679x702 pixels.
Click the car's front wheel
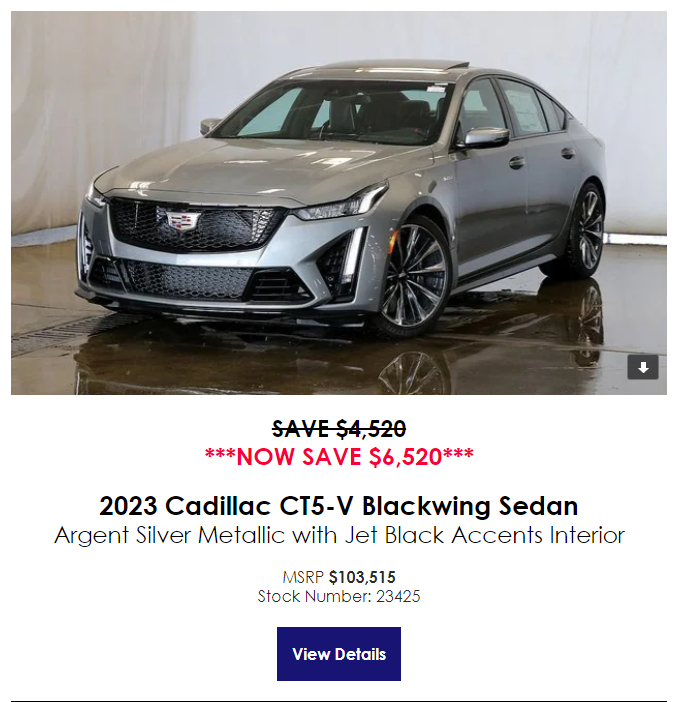413,276
